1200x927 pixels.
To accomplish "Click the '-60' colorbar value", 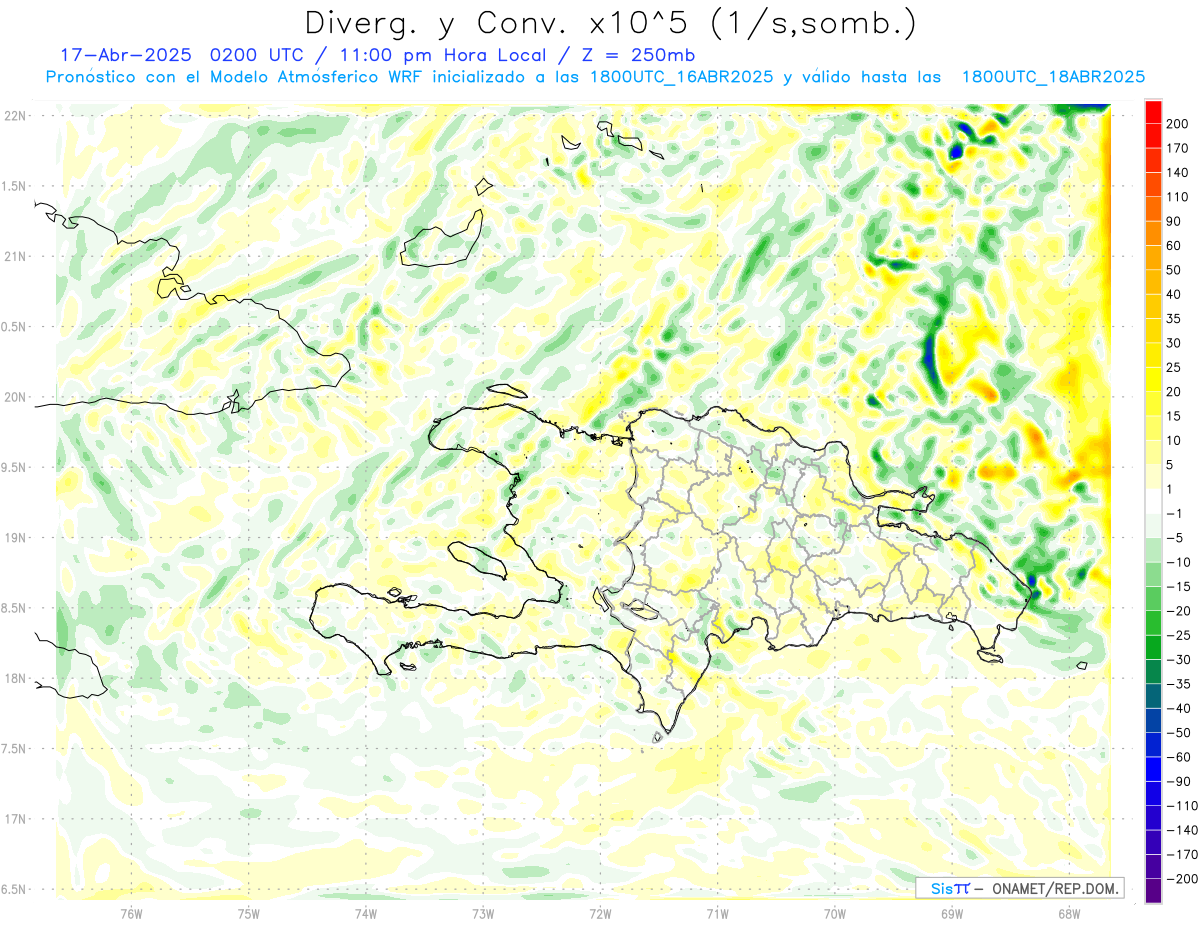I will coord(1179,757).
